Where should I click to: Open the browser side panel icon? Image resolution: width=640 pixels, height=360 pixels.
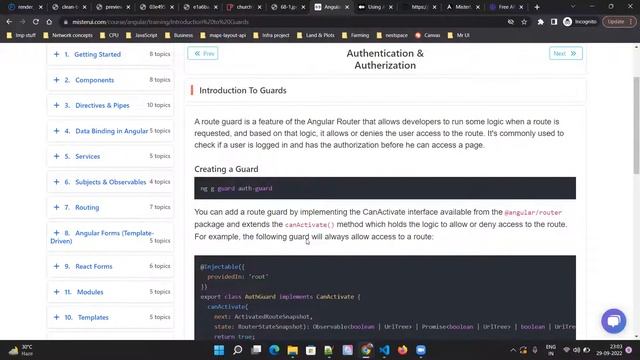pyautogui.click(x=553, y=22)
